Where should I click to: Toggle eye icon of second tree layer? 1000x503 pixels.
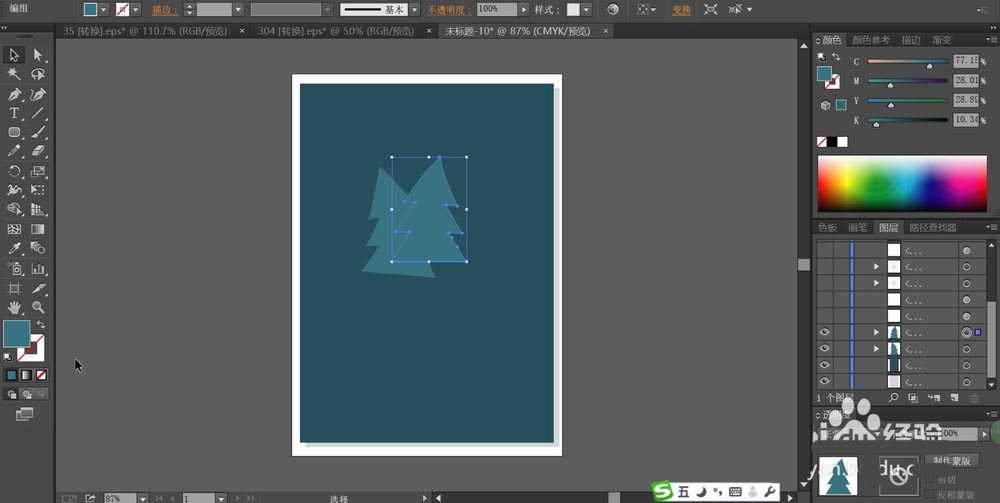[x=825, y=348]
